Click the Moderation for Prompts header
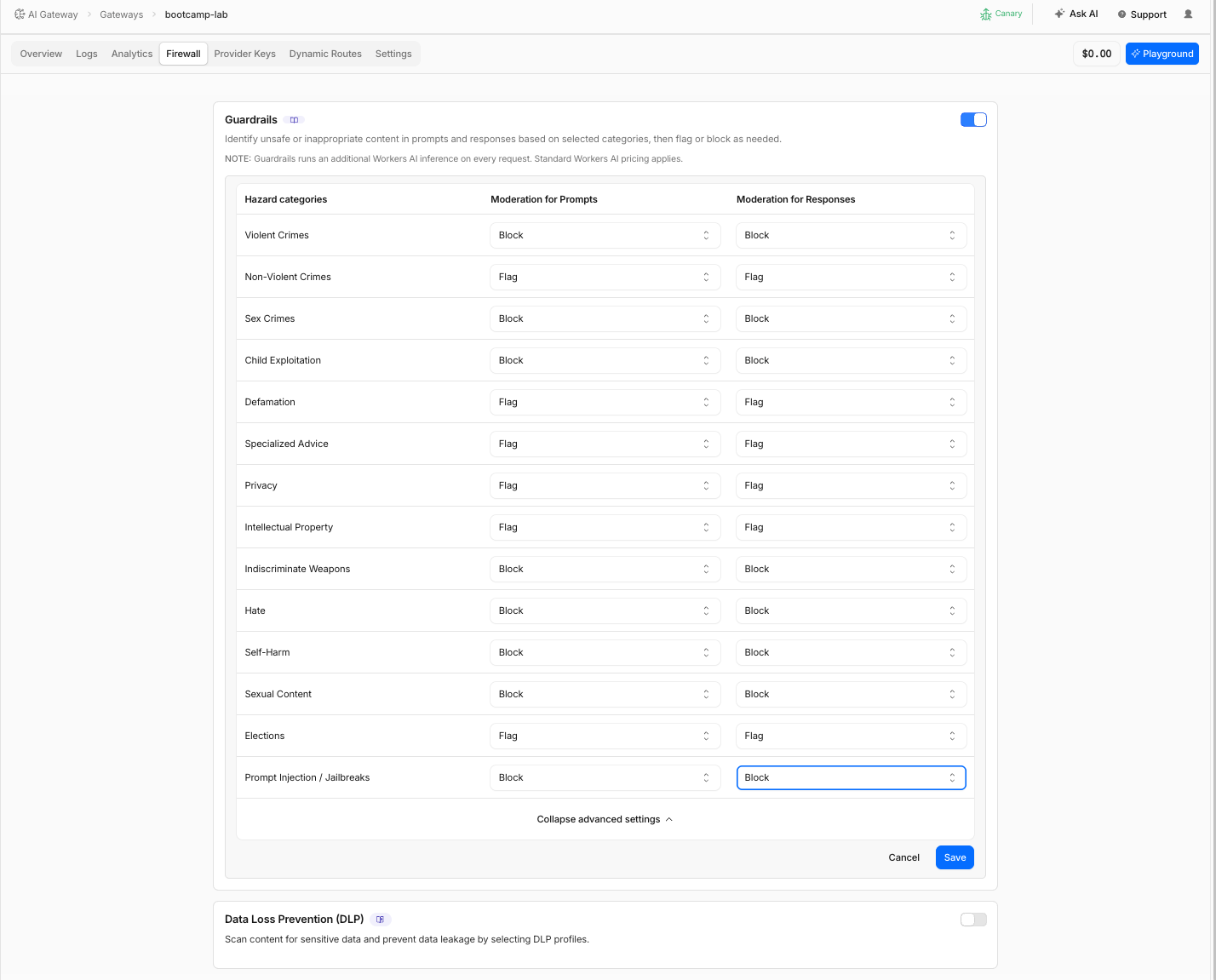 tap(544, 199)
